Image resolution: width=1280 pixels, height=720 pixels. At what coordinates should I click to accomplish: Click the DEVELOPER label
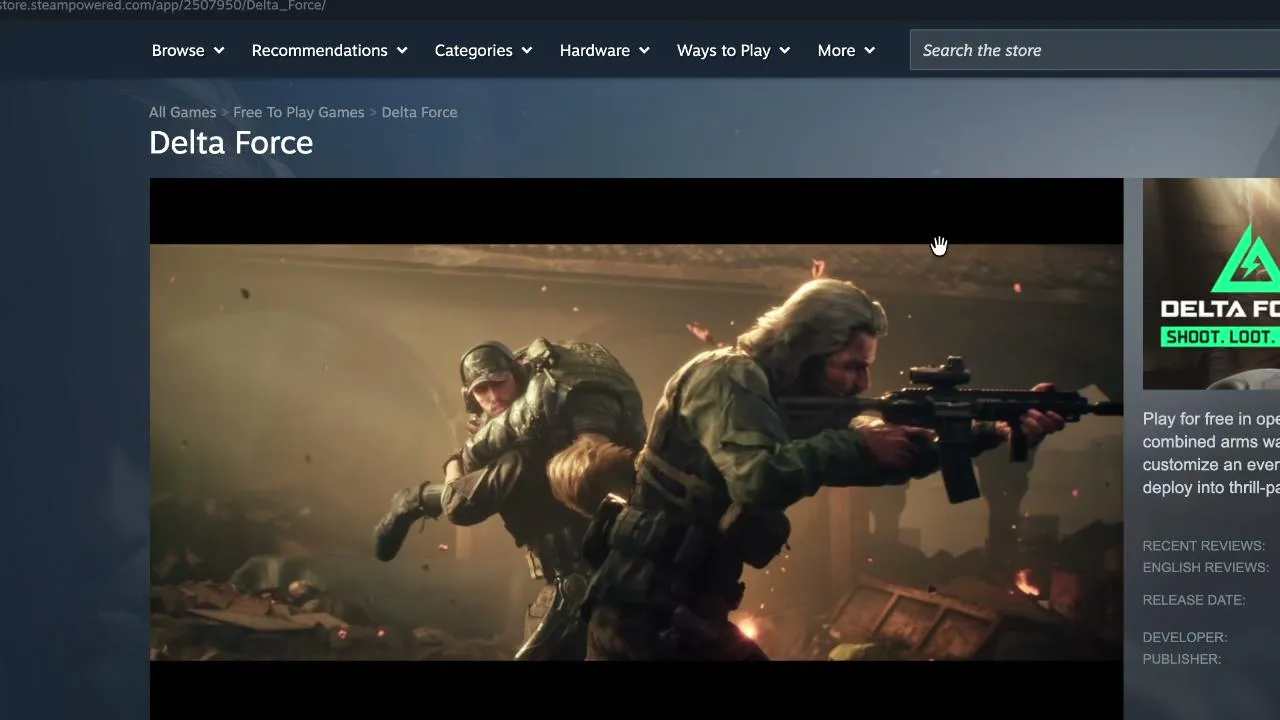(1185, 637)
